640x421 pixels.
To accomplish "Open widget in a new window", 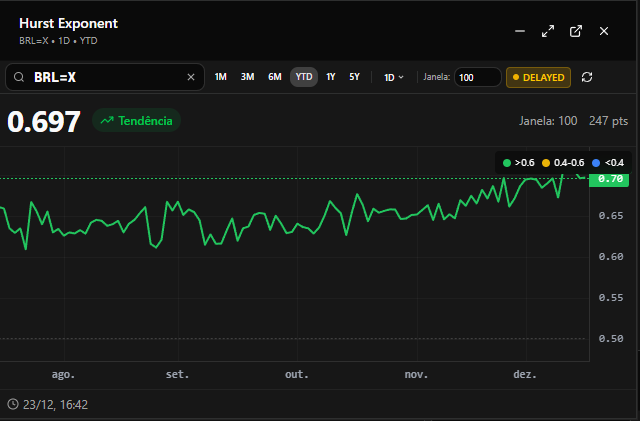I will click(576, 31).
